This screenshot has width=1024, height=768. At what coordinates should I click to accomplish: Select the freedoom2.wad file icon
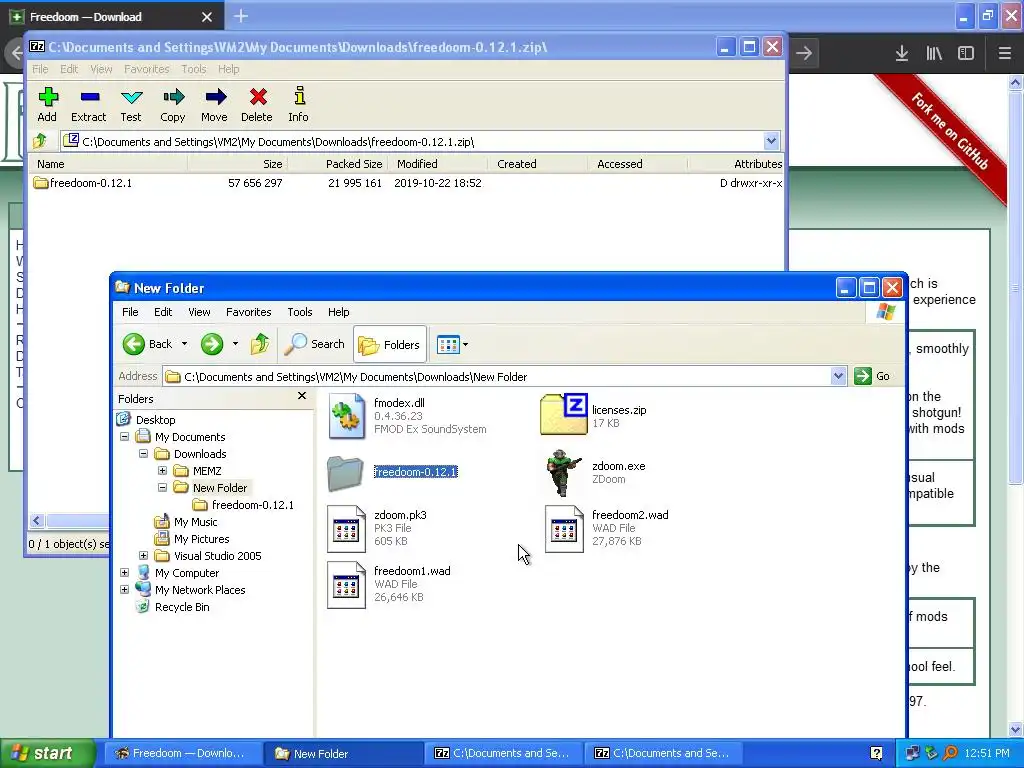[x=564, y=528]
